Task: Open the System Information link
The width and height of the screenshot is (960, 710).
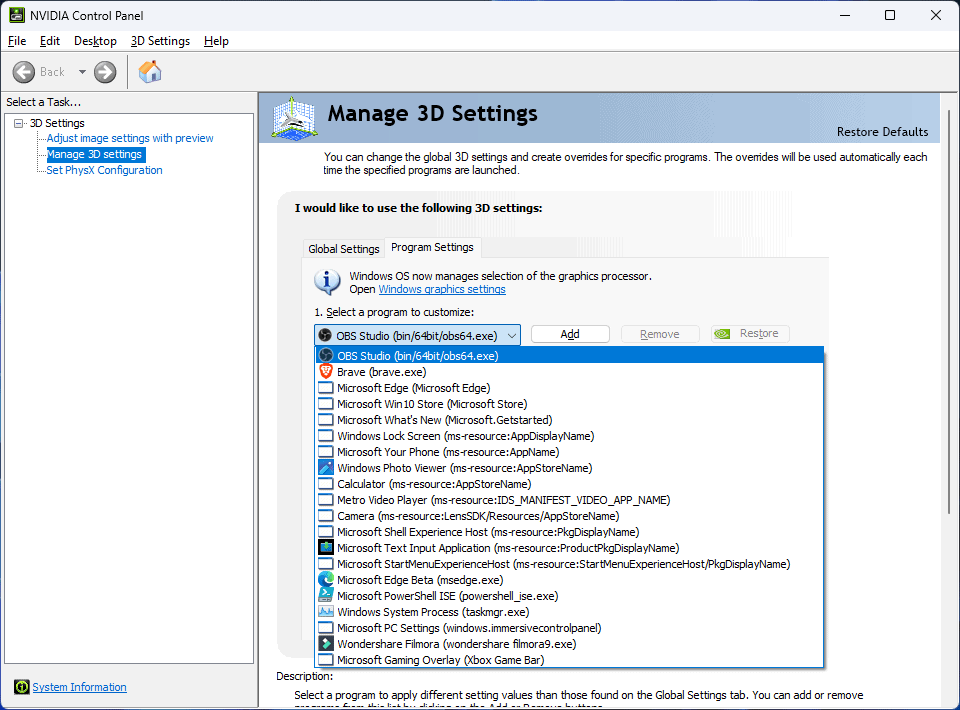Action: [x=79, y=687]
